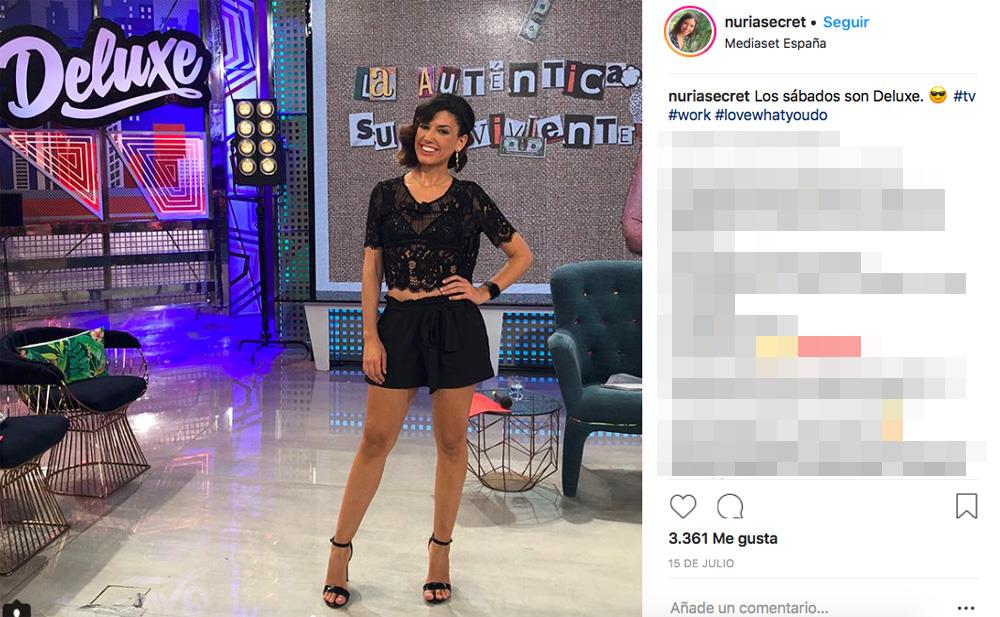Click the sunglasses emoji in caption
1000x617 pixels.
click(x=938, y=96)
